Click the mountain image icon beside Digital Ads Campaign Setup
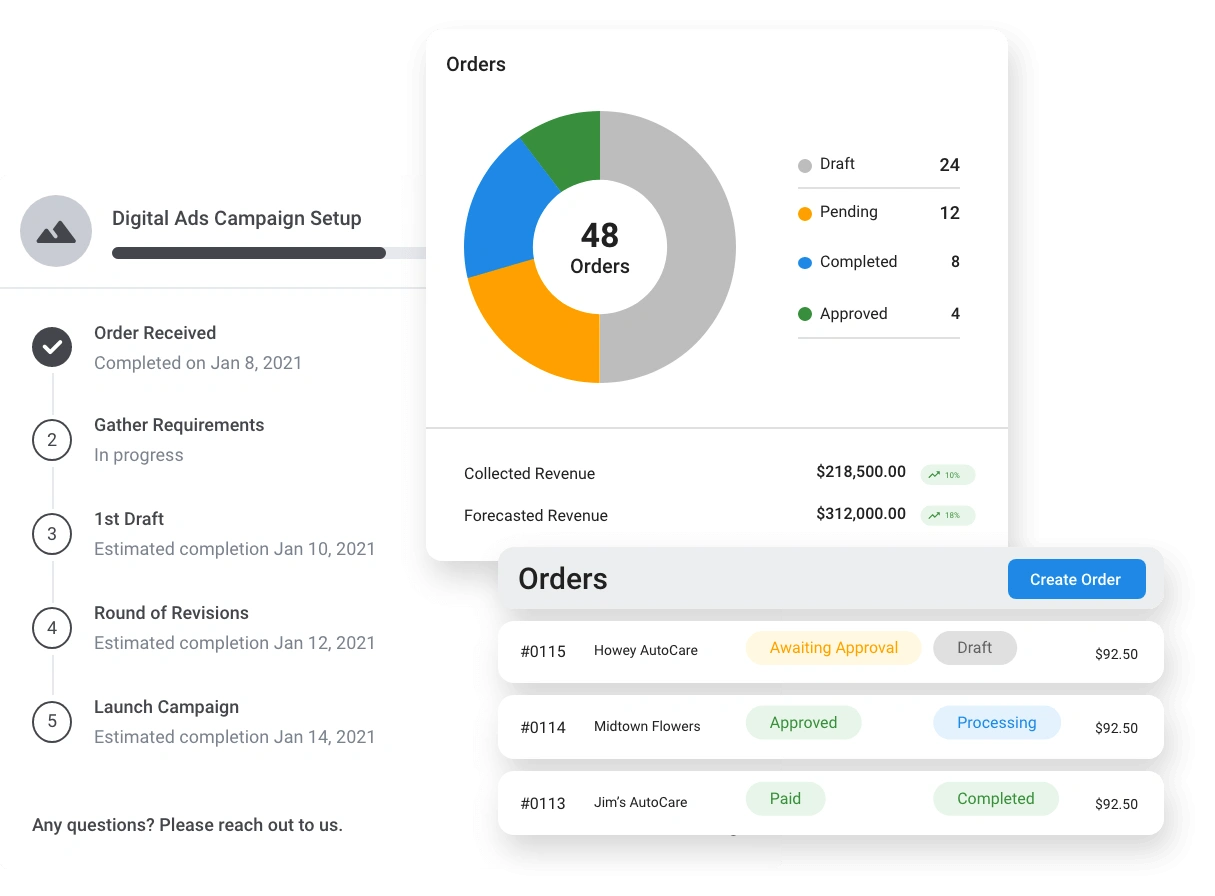This screenshot has height=896, width=1215. (56, 231)
